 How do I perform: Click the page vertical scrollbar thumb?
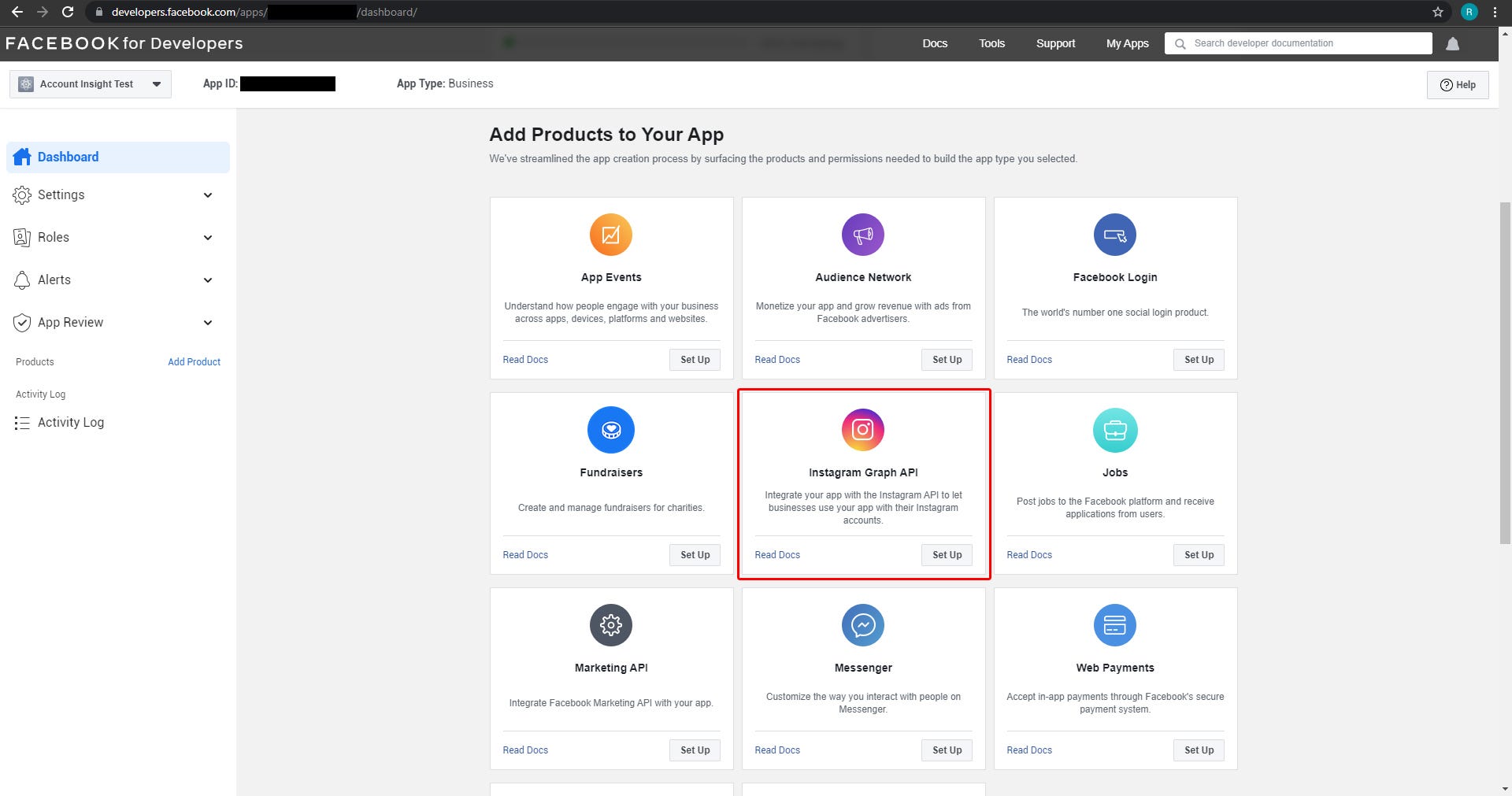[x=1505, y=372]
